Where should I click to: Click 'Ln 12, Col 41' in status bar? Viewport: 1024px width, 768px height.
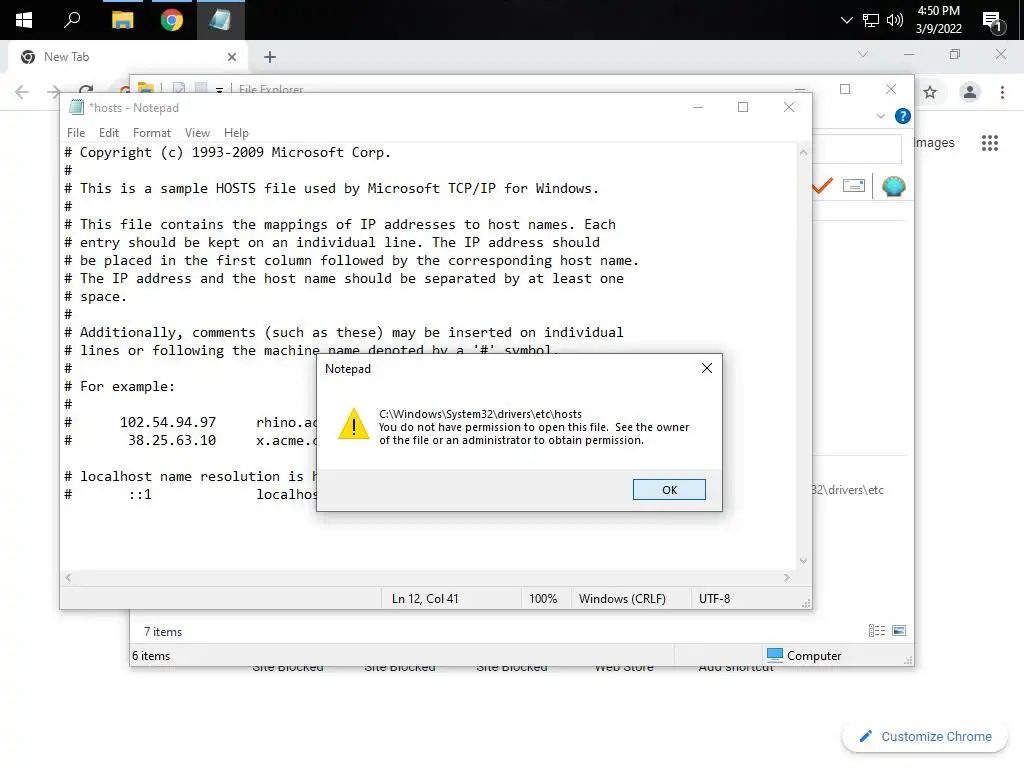tap(424, 598)
